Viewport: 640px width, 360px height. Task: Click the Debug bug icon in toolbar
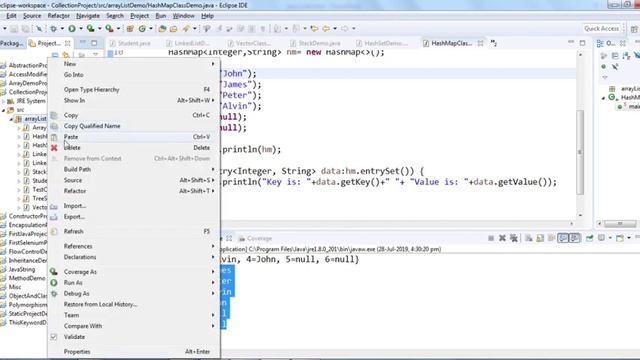pos(53,29)
